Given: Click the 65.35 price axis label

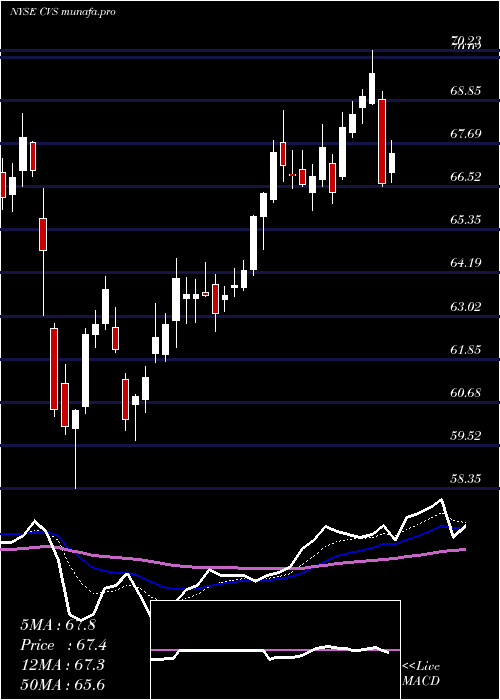Looking at the screenshot, I should (466, 220).
